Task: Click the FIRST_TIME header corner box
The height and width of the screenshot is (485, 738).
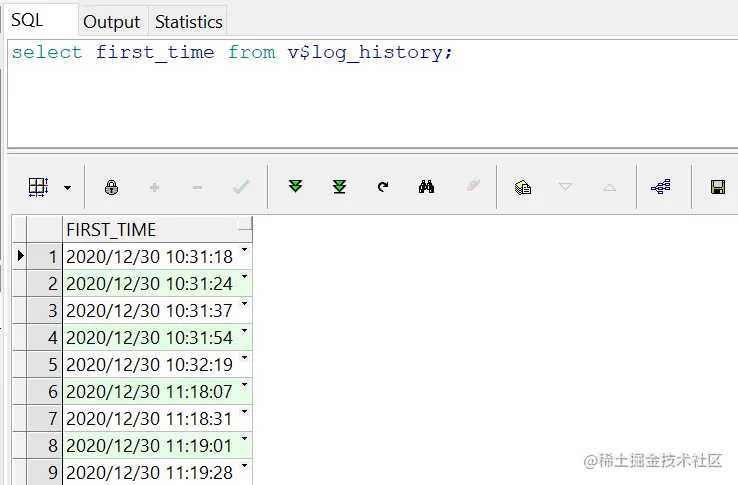Action: [x=245, y=223]
